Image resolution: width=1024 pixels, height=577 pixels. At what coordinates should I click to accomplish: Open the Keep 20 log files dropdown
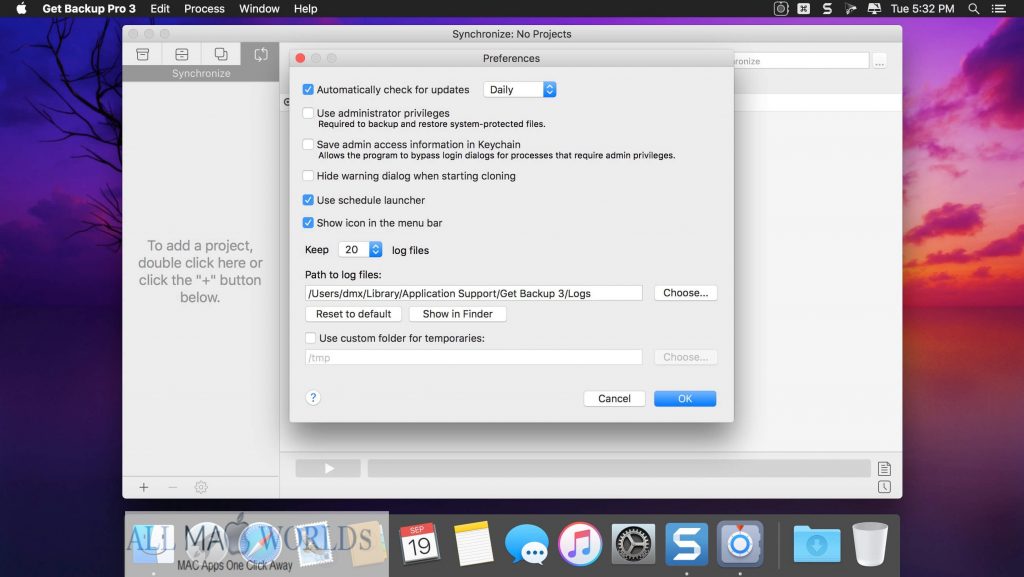tap(360, 249)
